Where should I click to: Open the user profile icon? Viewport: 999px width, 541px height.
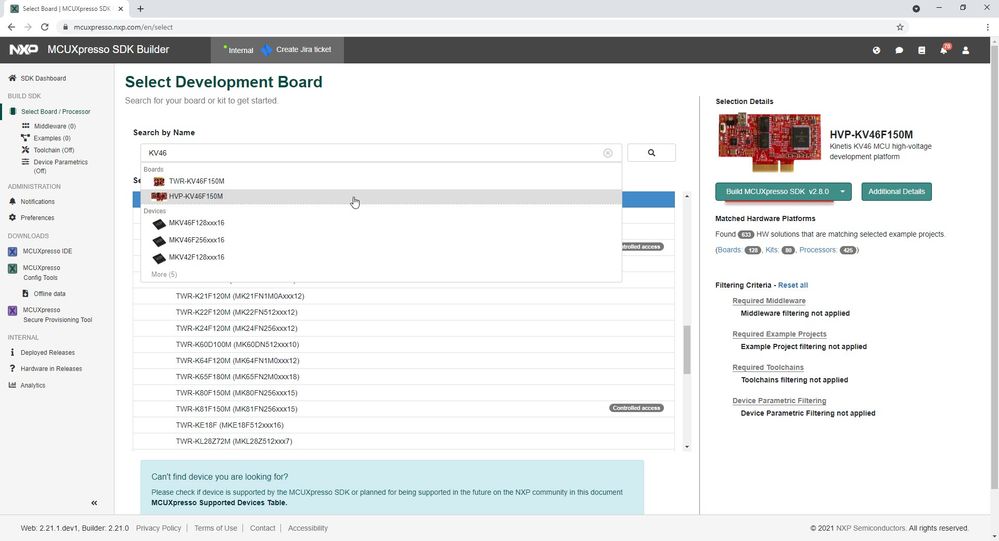pos(966,50)
